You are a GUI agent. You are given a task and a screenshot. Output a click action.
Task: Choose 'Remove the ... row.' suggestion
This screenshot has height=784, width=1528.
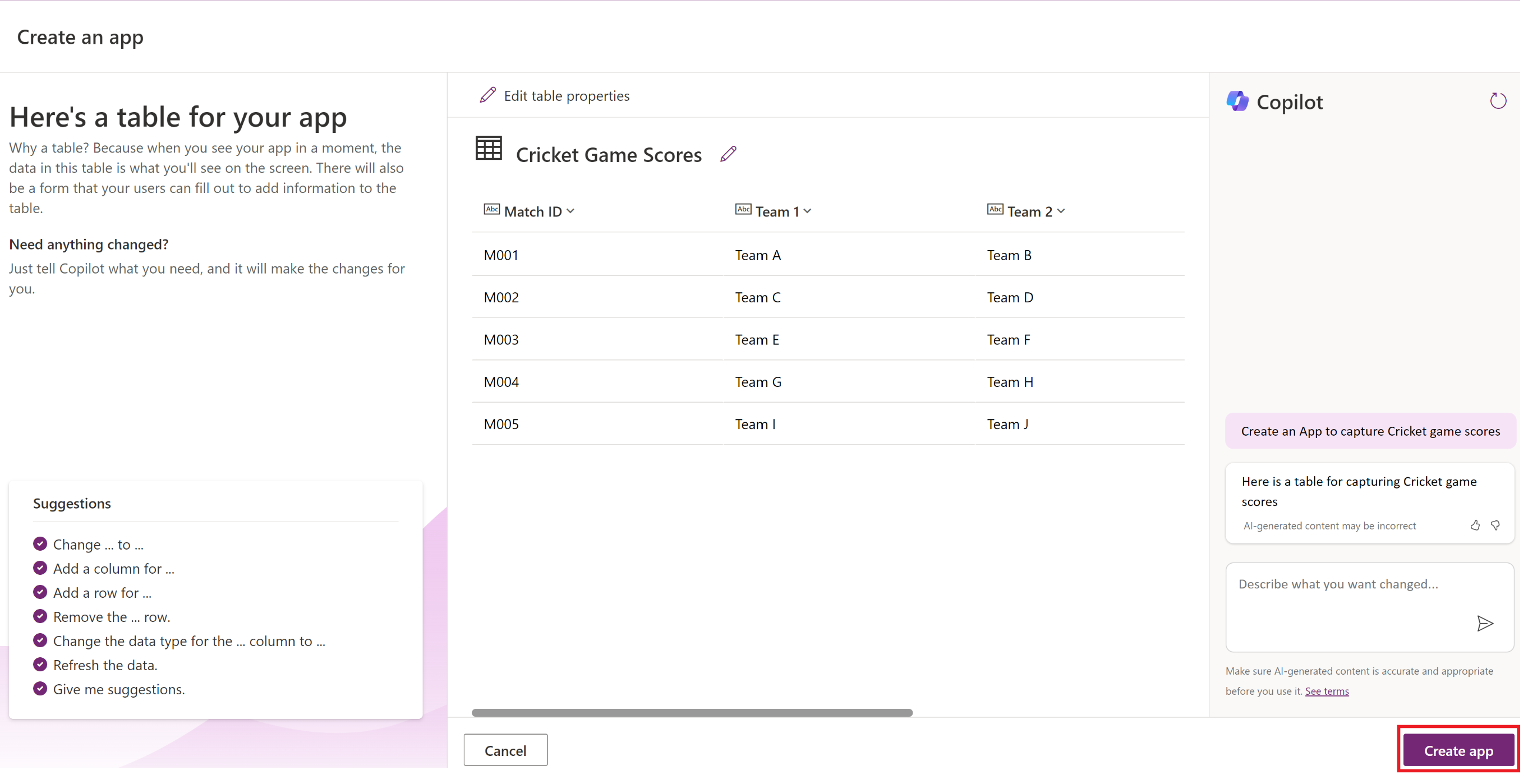(112, 617)
